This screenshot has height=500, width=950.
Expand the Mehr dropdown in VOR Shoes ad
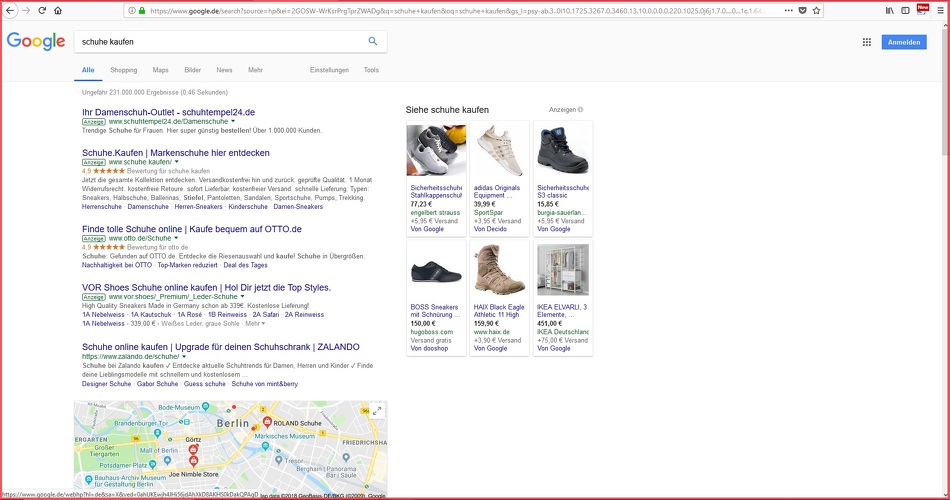[x=255, y=324]
